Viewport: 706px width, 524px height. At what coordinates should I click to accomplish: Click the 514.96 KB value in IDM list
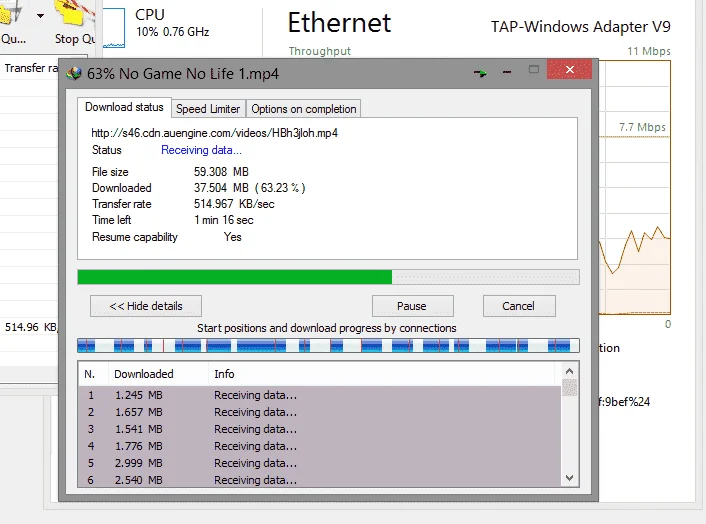pos(31,327)
